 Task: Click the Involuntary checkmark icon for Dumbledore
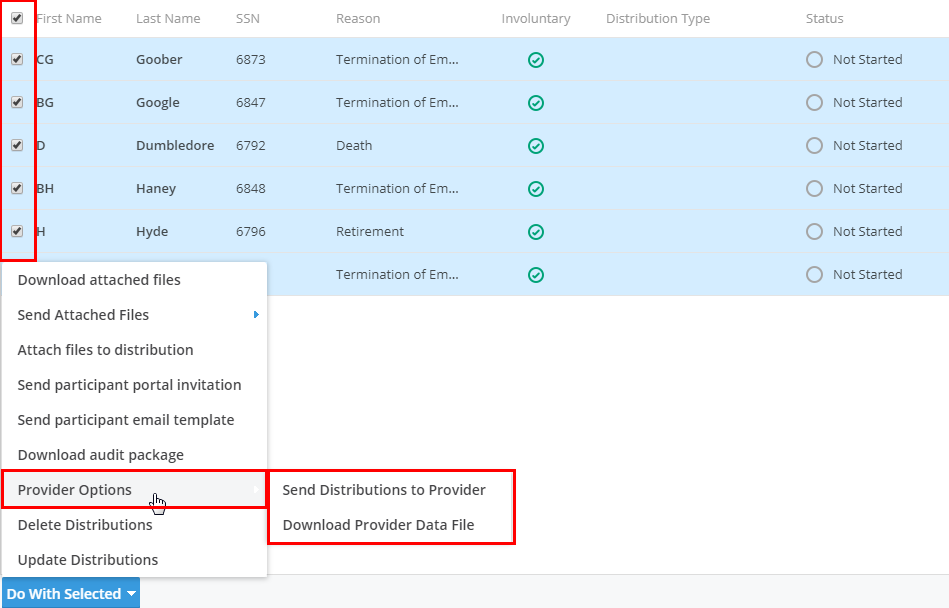(536, 146)
